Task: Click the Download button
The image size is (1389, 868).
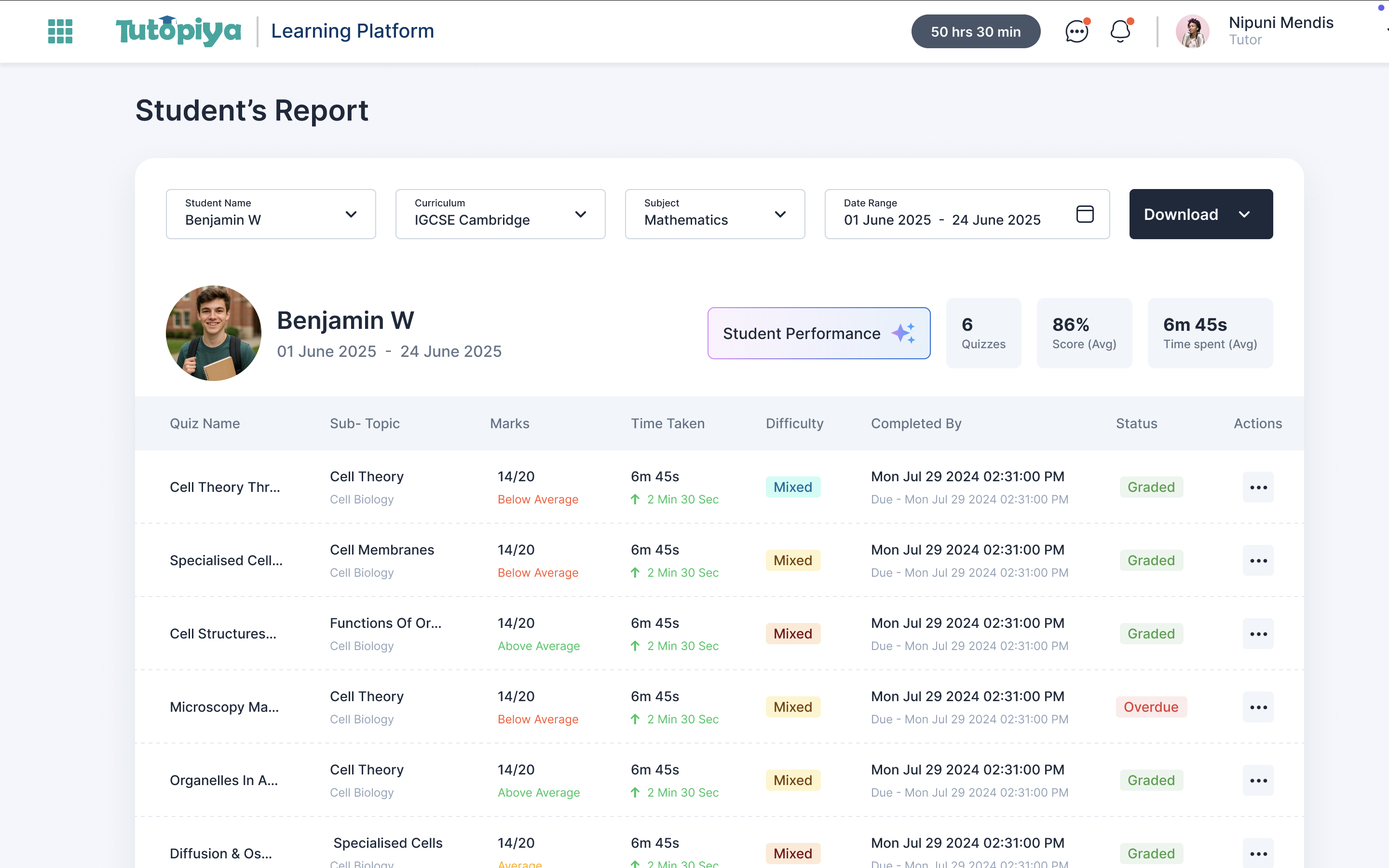Action: 1181,214
